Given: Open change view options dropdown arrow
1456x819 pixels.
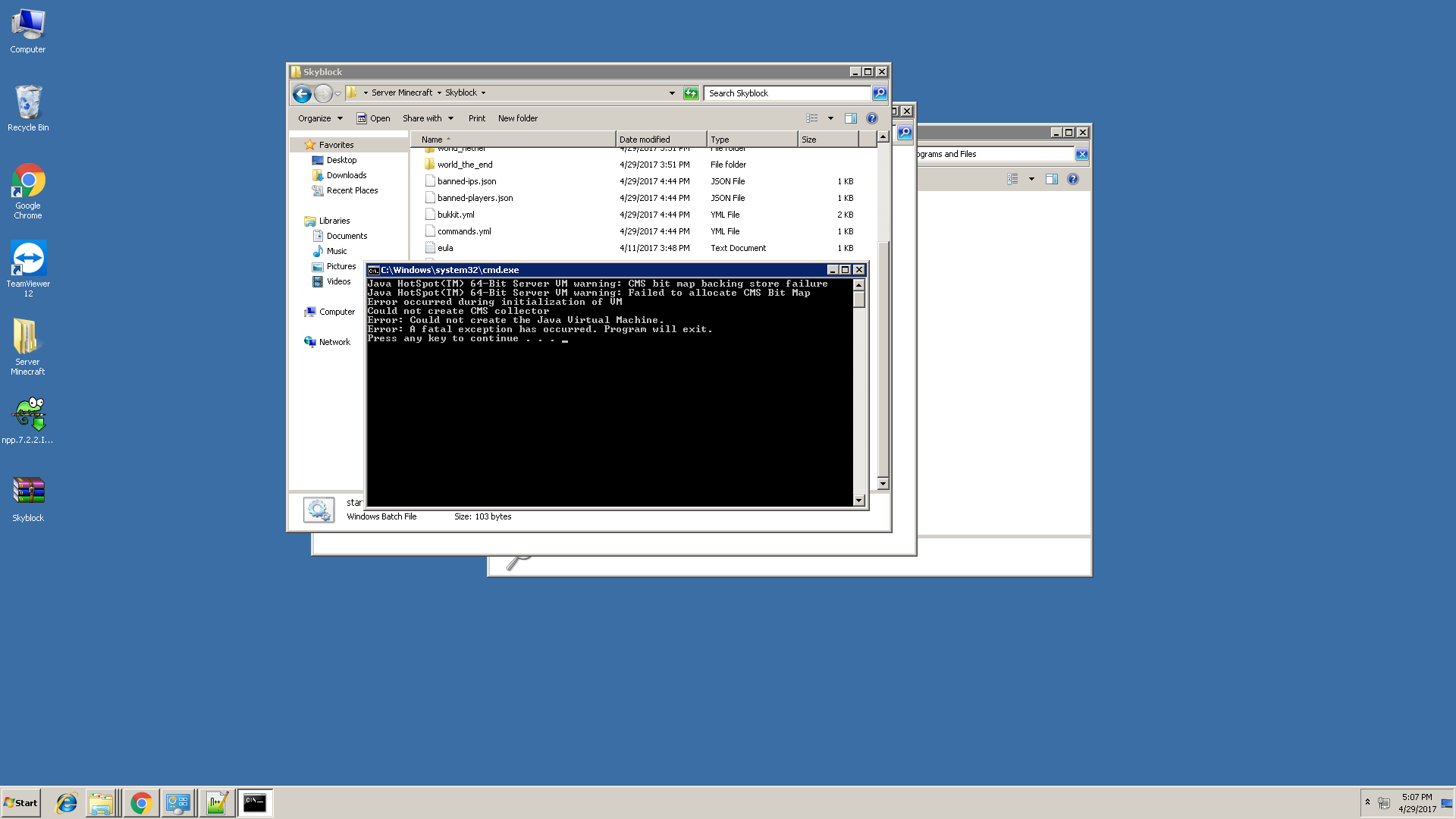Looking at the screenshot, I should pyautogui.click(x=830, y=118).
